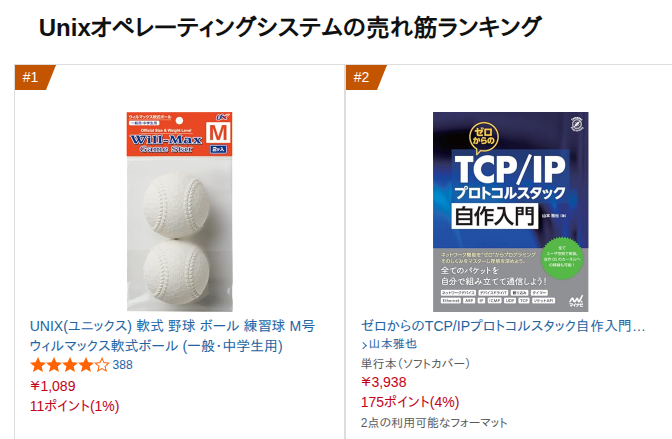Click the empty fifth star in rating

102,365
